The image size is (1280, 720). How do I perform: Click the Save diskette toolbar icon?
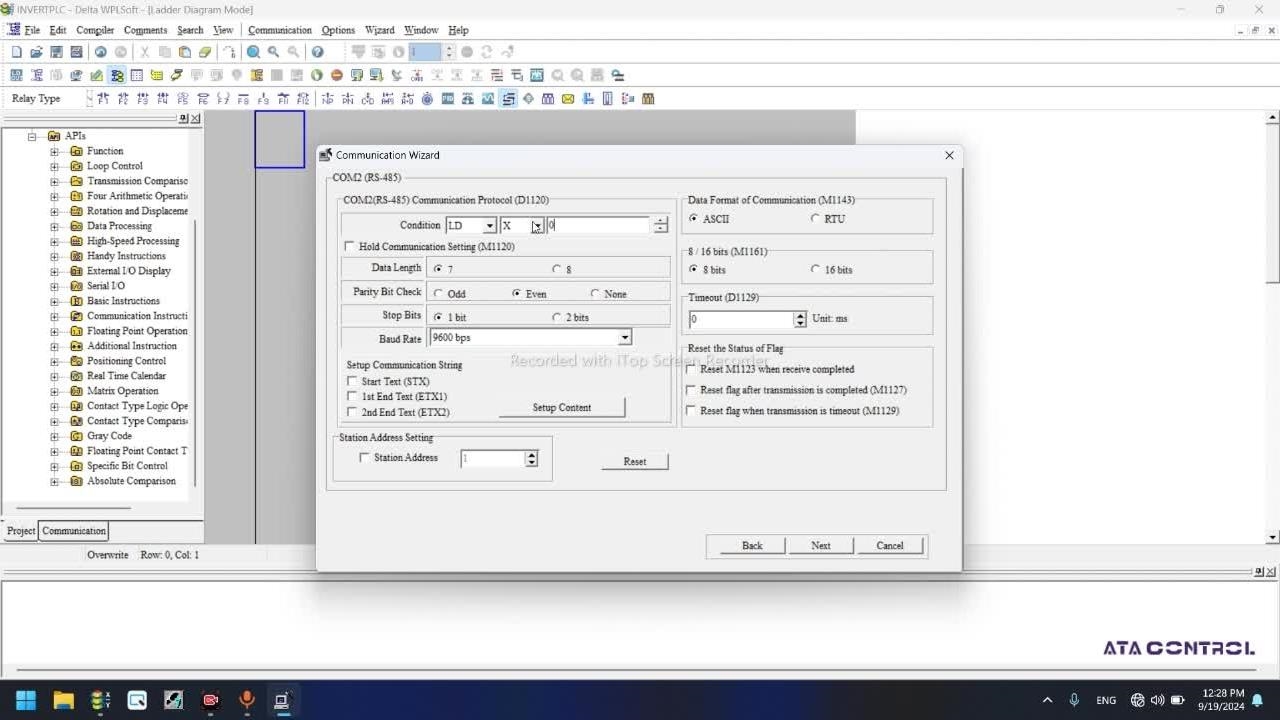click(x=56, y=52)
